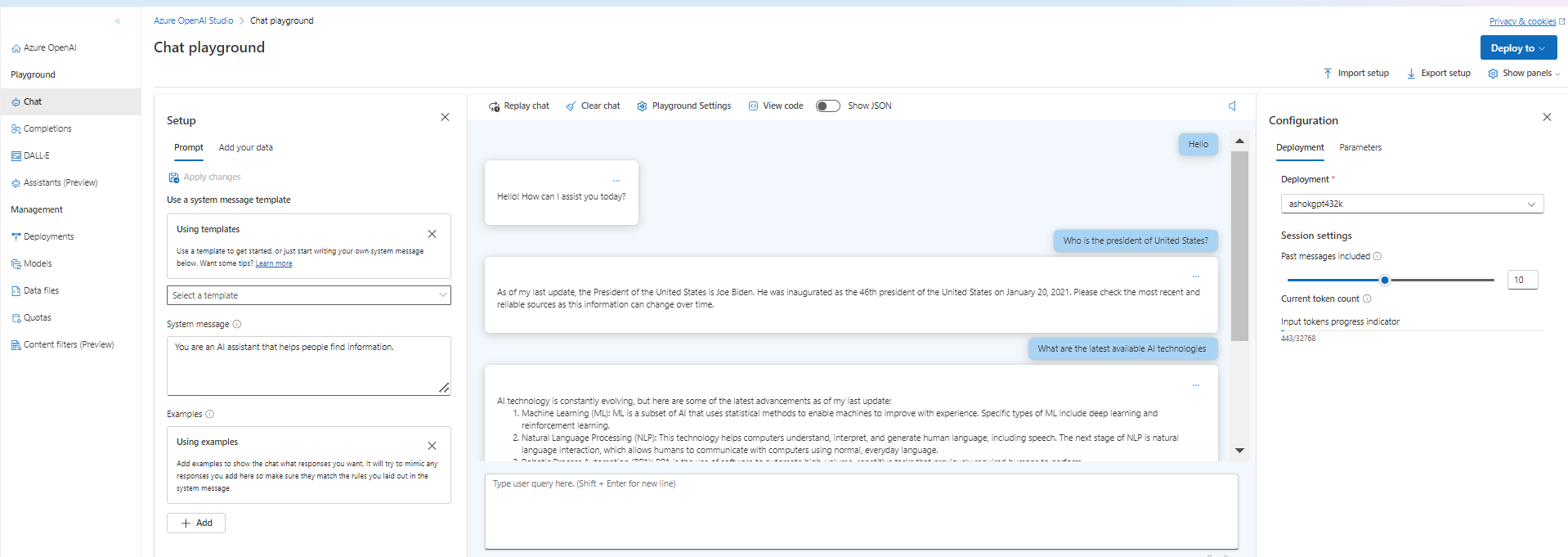Click the speaker icon in chat toolbar
This screenshot has width=1568, height=557.
click(x=1233, y=106)
